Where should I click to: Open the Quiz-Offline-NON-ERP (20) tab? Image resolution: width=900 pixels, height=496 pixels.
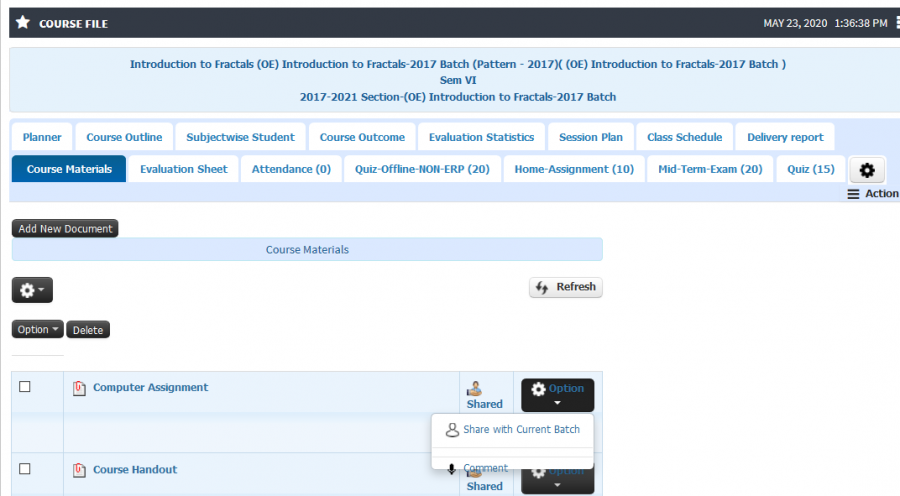422,169
